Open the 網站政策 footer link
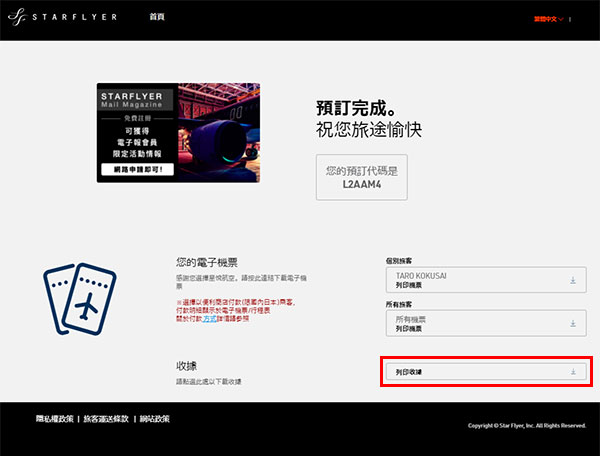The height and width of the screenshot is (456, 600). (x=155, y=419)
